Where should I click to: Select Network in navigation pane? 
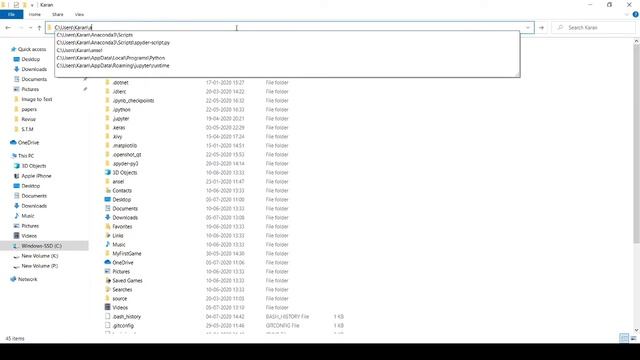click(x=27, y=279)
